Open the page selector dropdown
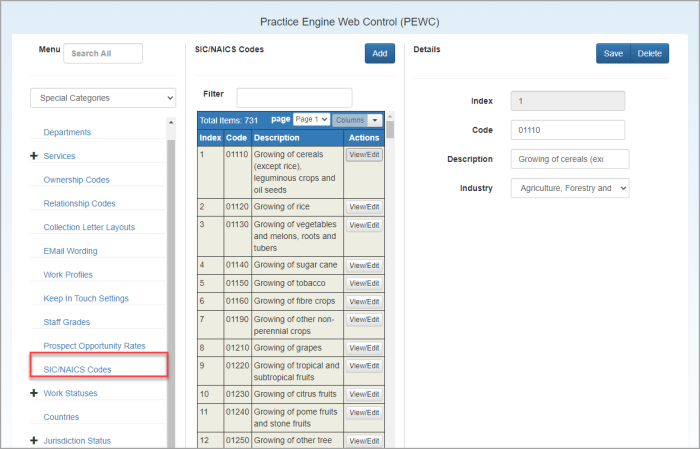The width and height of the screenshot is (700, 449). [311, 119]
